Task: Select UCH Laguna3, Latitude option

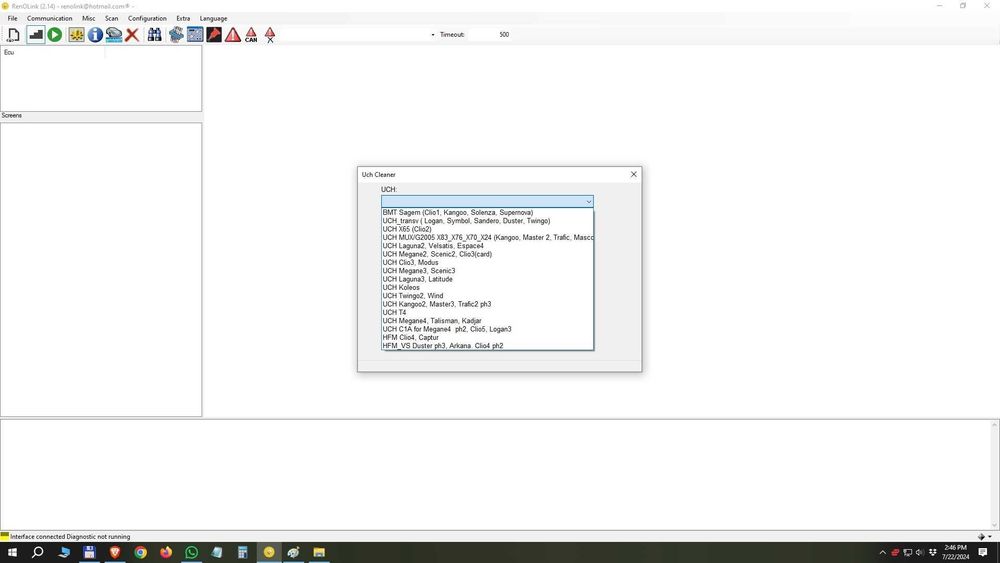Action: [x=487, y=279]
